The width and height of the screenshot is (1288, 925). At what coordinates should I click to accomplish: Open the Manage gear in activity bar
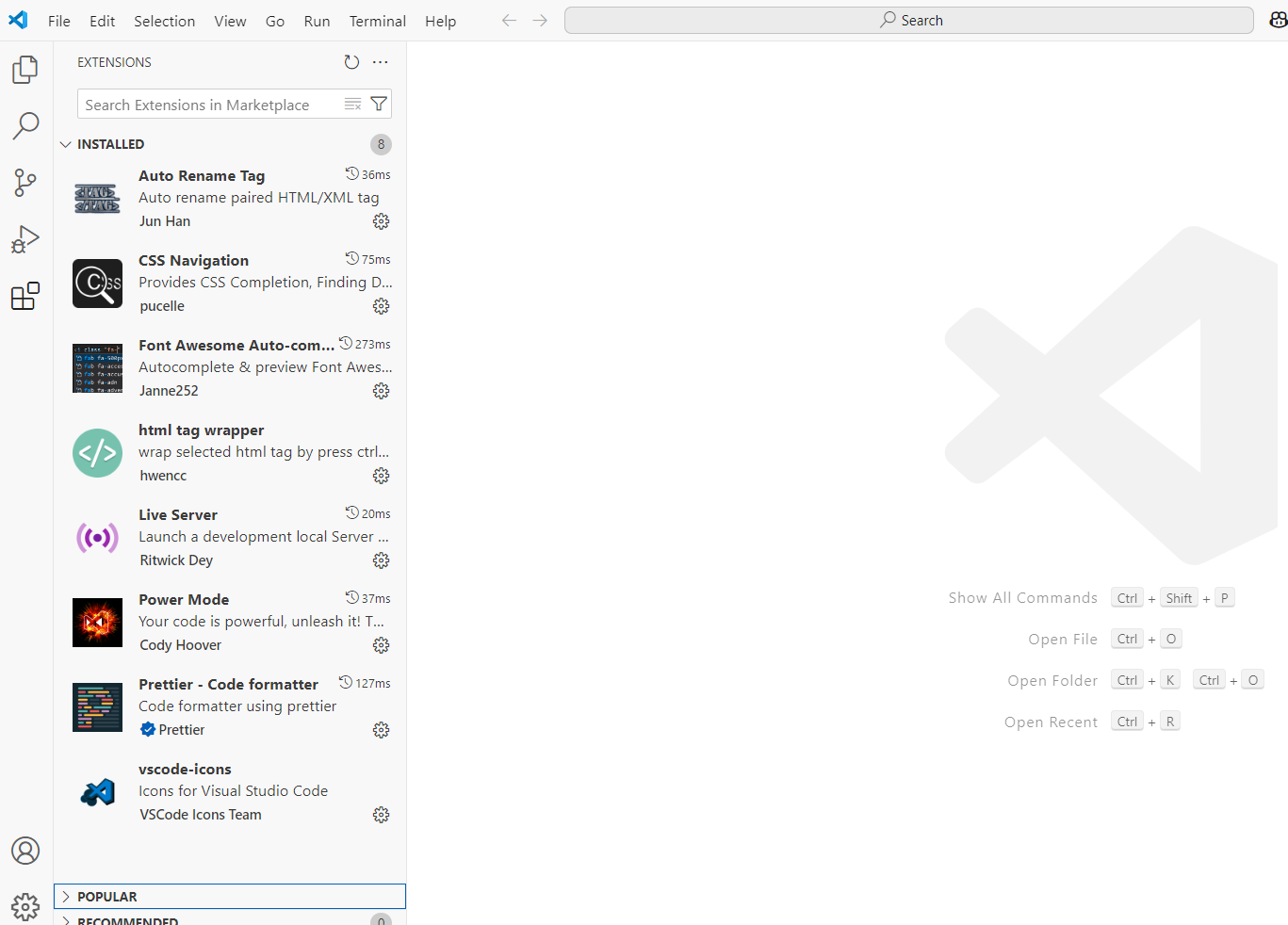point(25,907)
